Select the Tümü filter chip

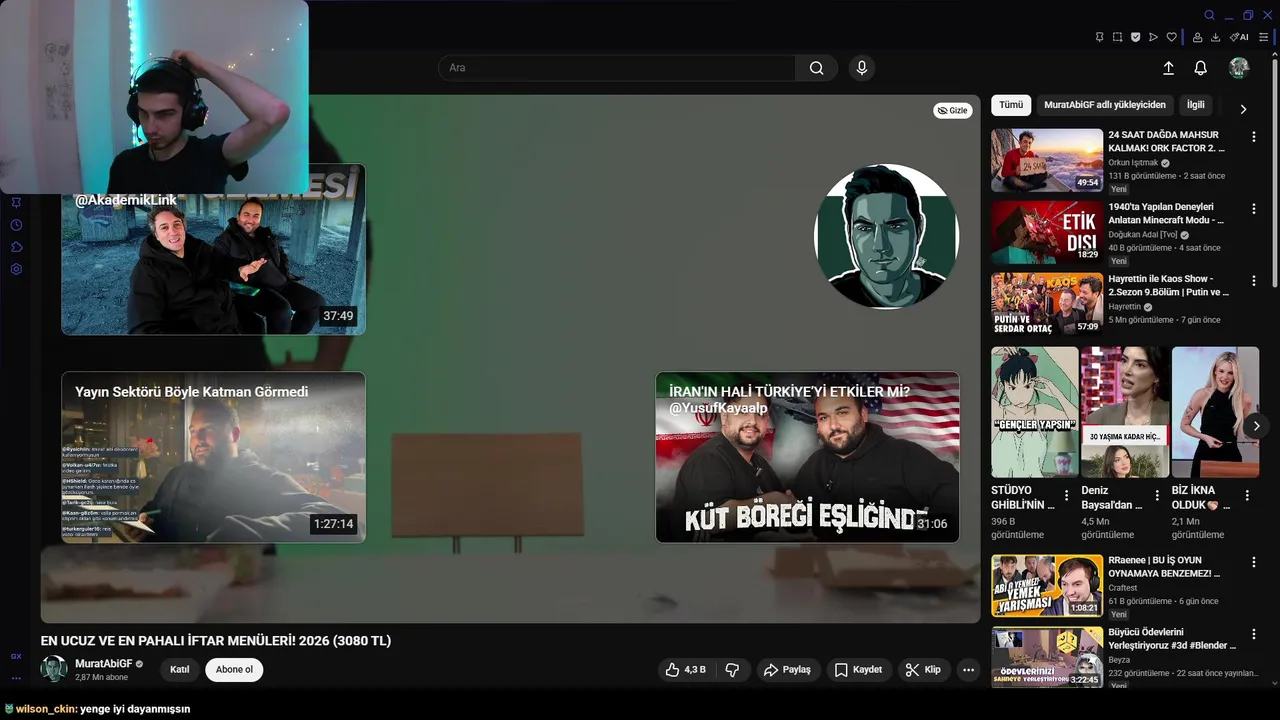(1011, 105)
